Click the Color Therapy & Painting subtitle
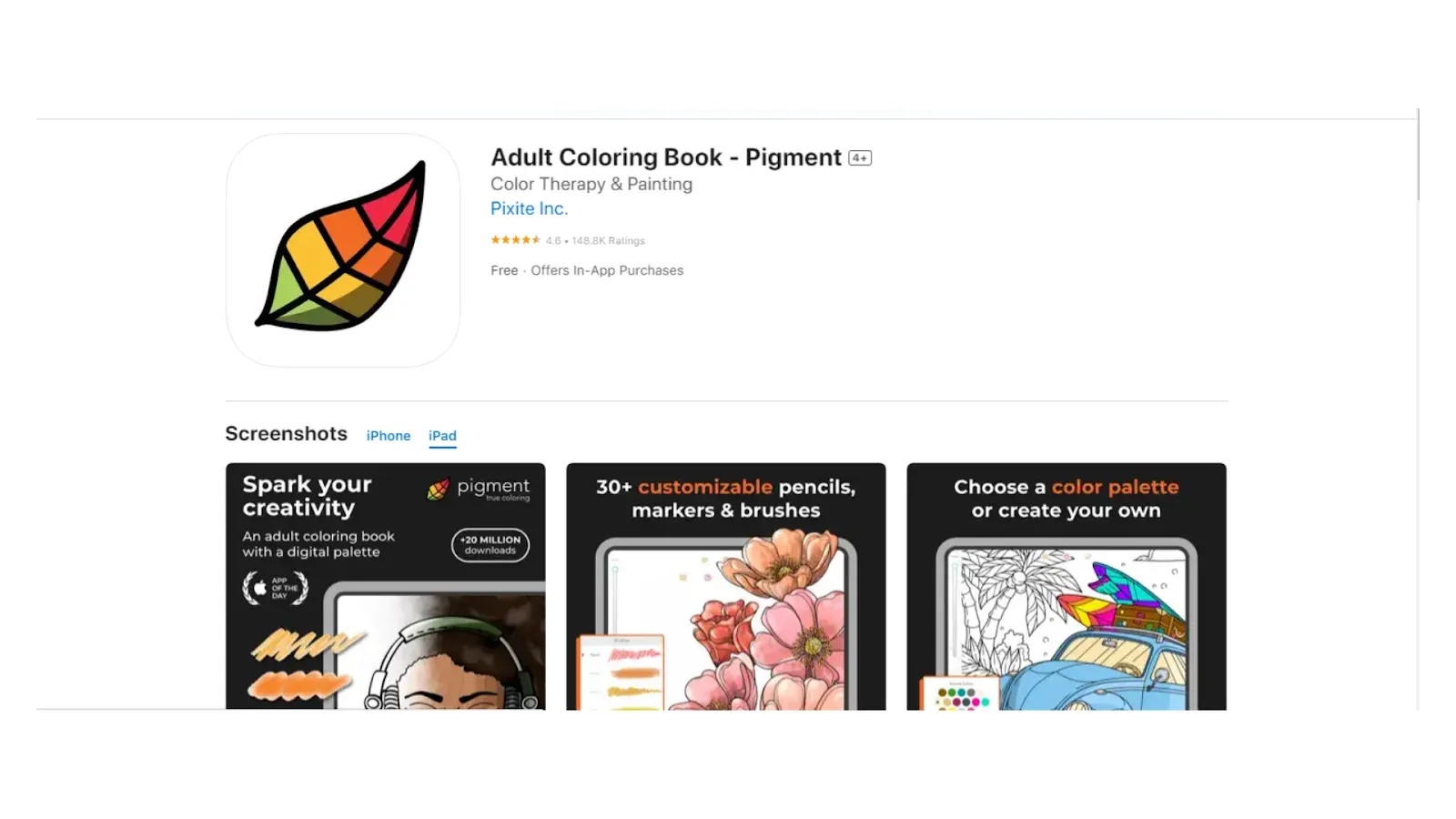The height and width of the screenshot is (819, 1456). pos(591,184)
